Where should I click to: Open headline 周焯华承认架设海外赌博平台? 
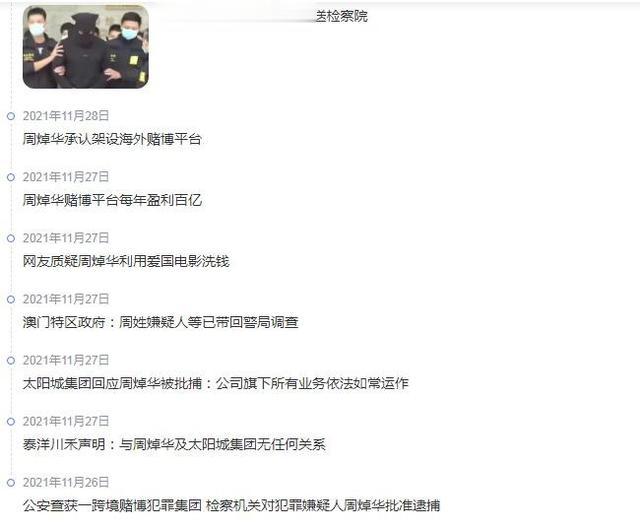click(112, 139)
